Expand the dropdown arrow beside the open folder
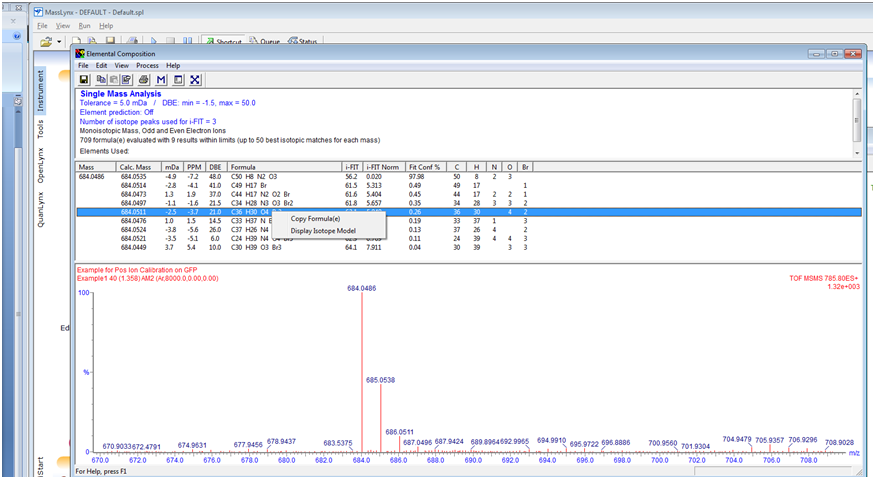Image resolution: width=875 pixels, height=479 pixels. pyautogui.click(x=60, y=42)
